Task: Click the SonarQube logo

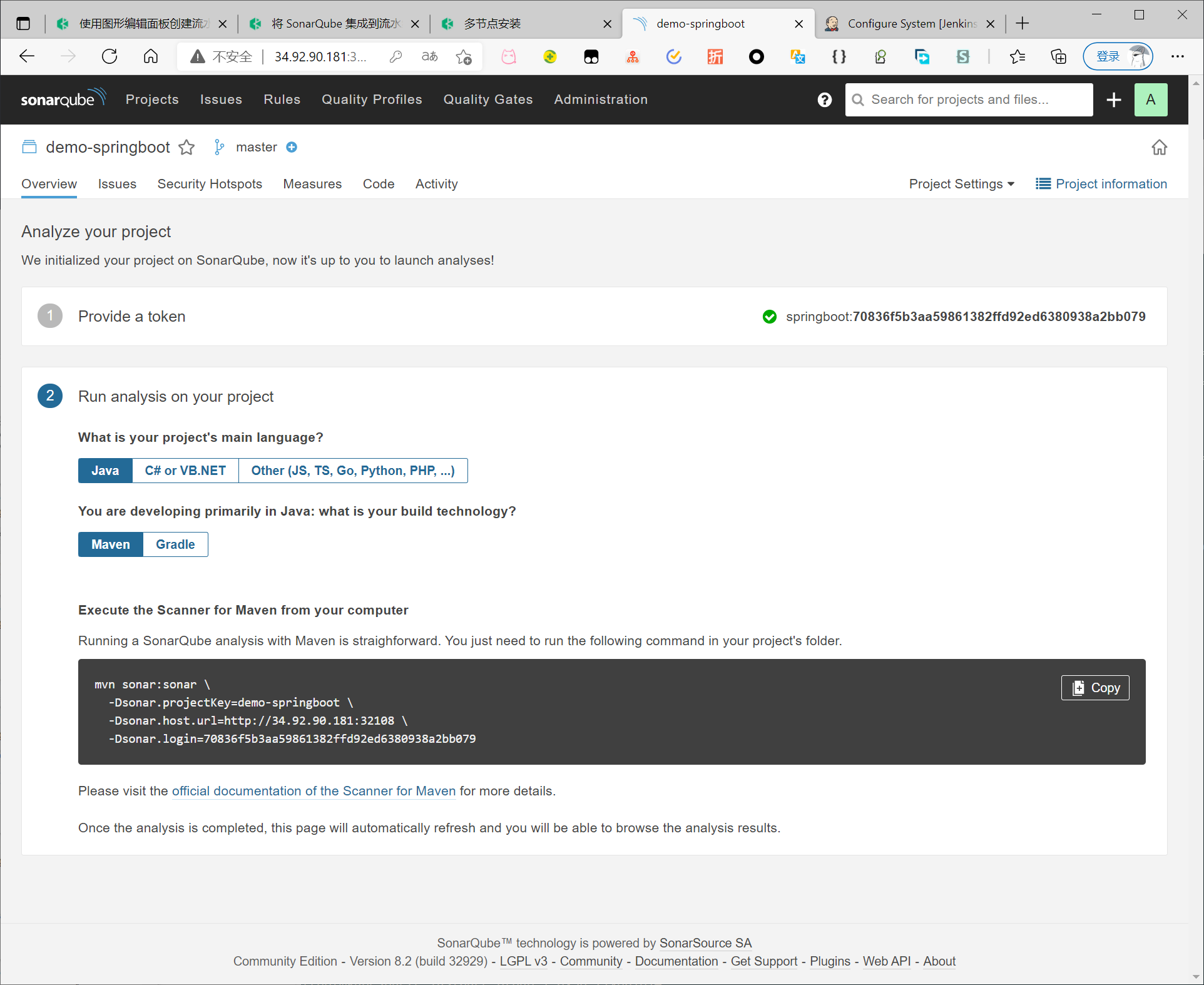Action: [63, 99]
